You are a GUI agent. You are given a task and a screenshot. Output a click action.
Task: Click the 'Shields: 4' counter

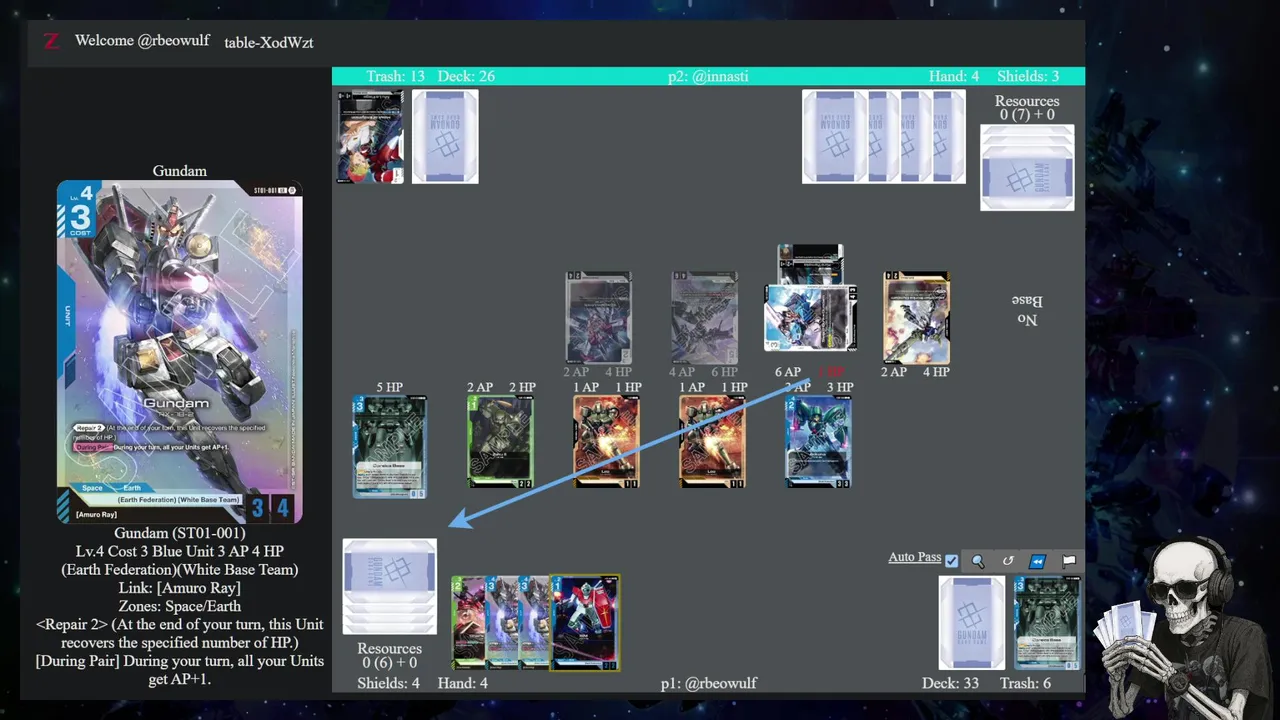389,683
